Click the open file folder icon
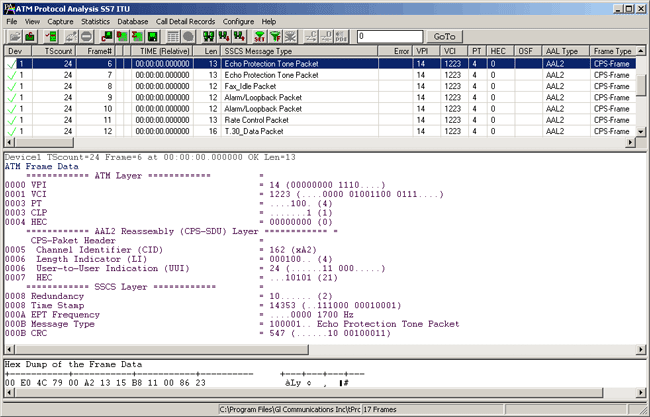650x417 pixels. click(14, 36)
